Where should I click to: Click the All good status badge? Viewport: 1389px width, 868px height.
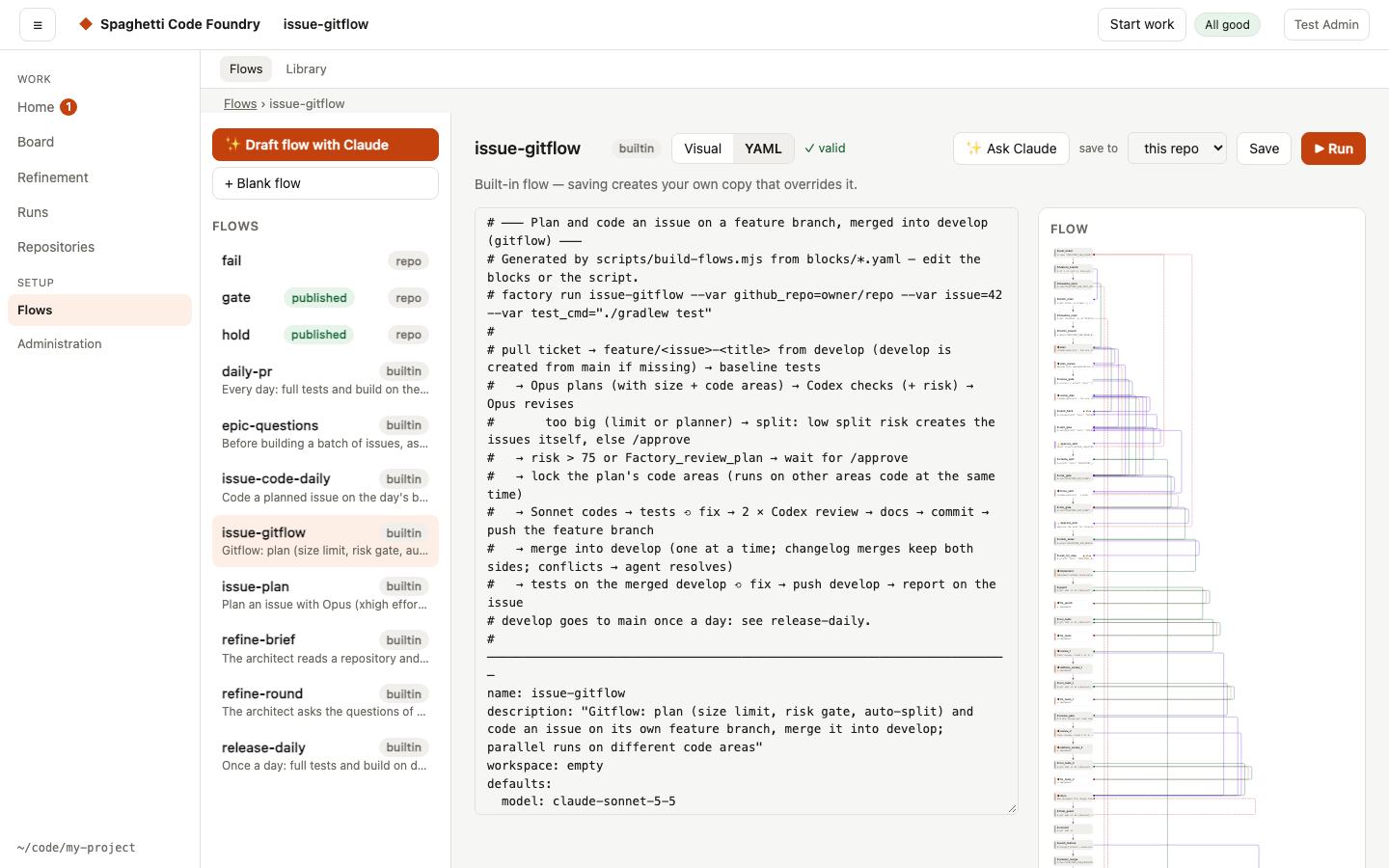[x=1227, y=25]
